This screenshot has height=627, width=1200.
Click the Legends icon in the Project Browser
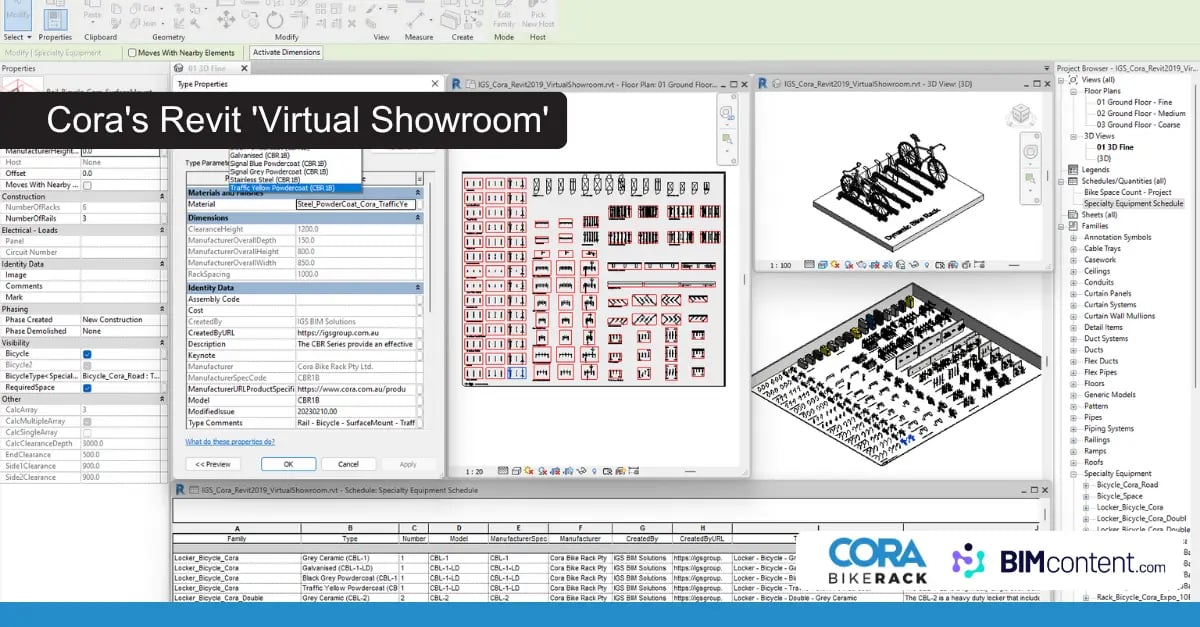tap(1074, 170)
